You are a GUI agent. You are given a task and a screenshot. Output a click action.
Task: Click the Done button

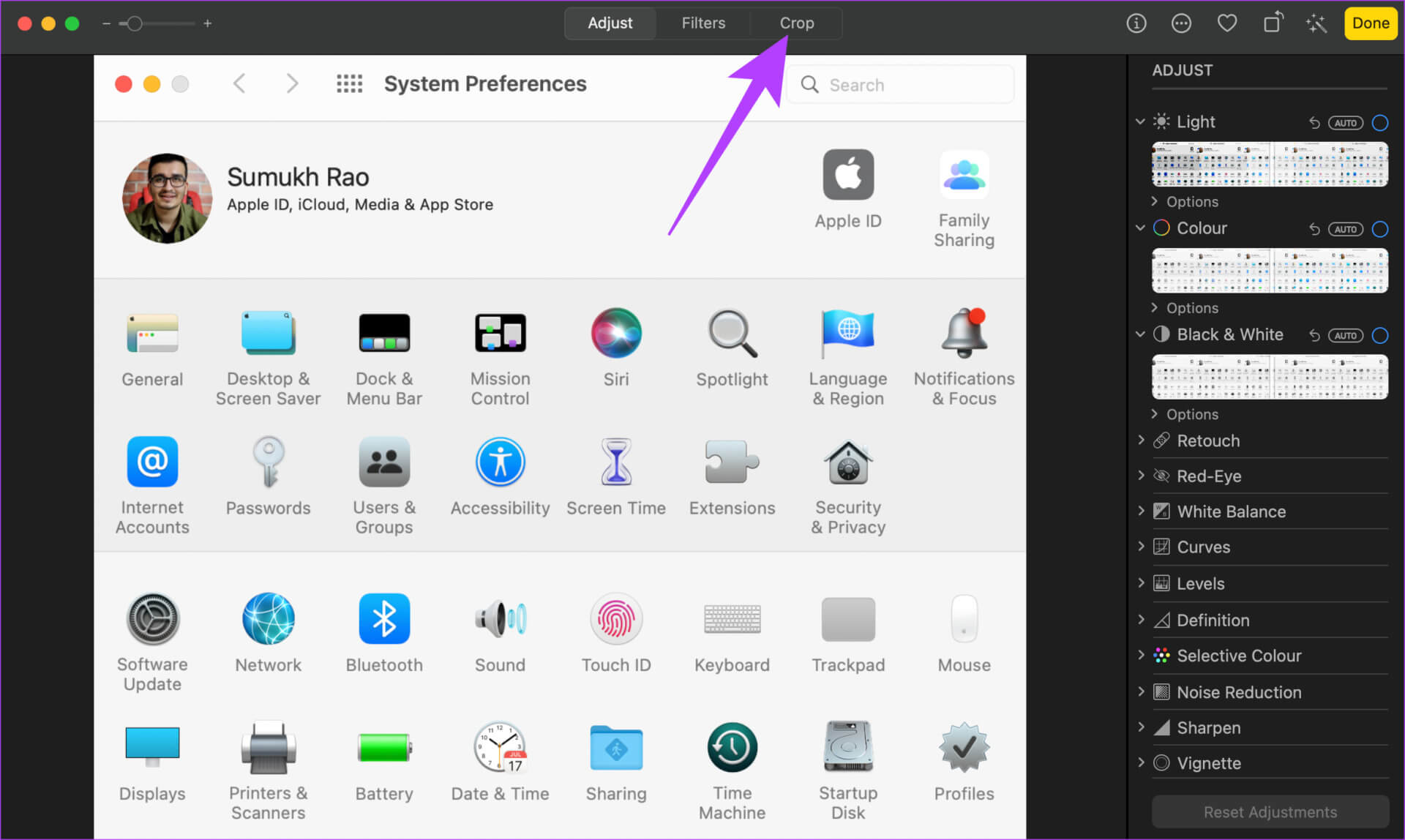(x=1370, y=22)
